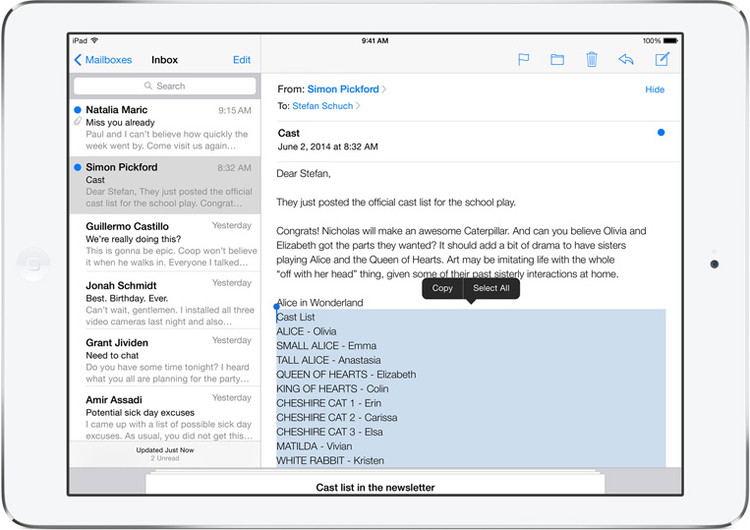Tap the Wi-Fi icon in the status bar

[95, 41]
